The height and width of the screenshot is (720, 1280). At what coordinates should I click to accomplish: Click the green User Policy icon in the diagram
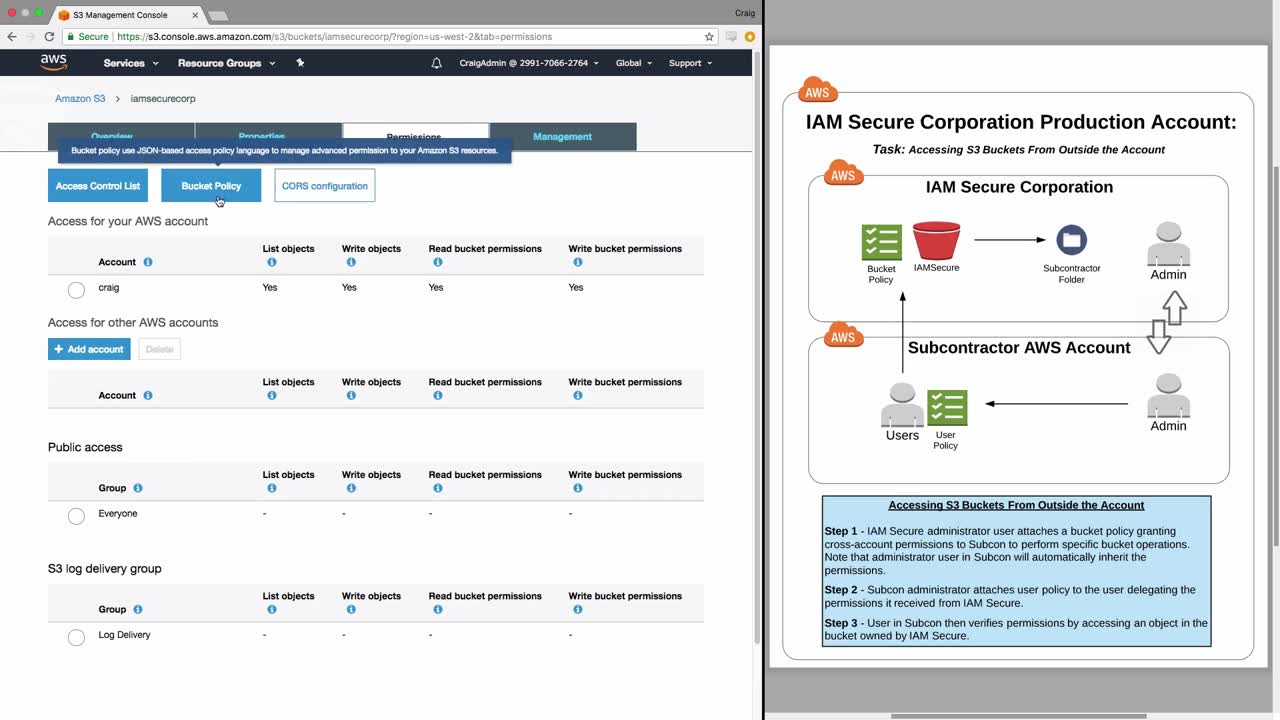[x=946, y=408]
